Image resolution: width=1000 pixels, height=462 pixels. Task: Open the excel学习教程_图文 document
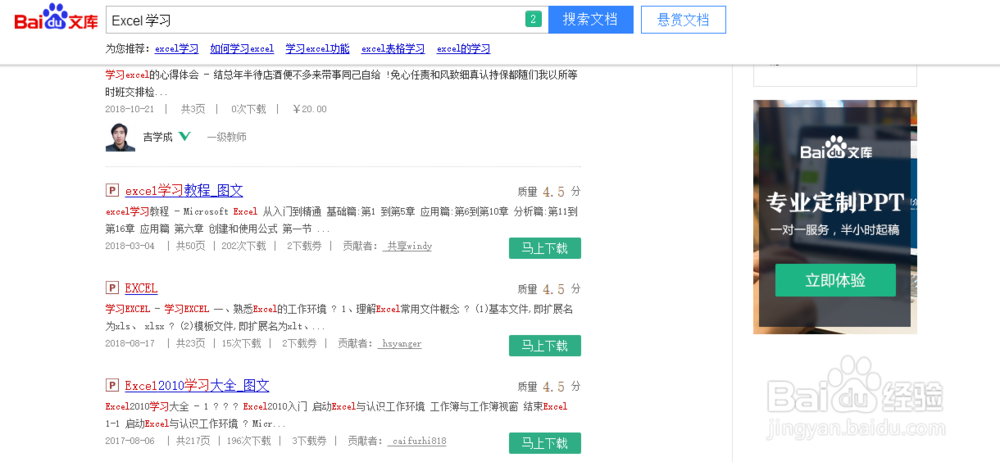click(x=184, y=190)
